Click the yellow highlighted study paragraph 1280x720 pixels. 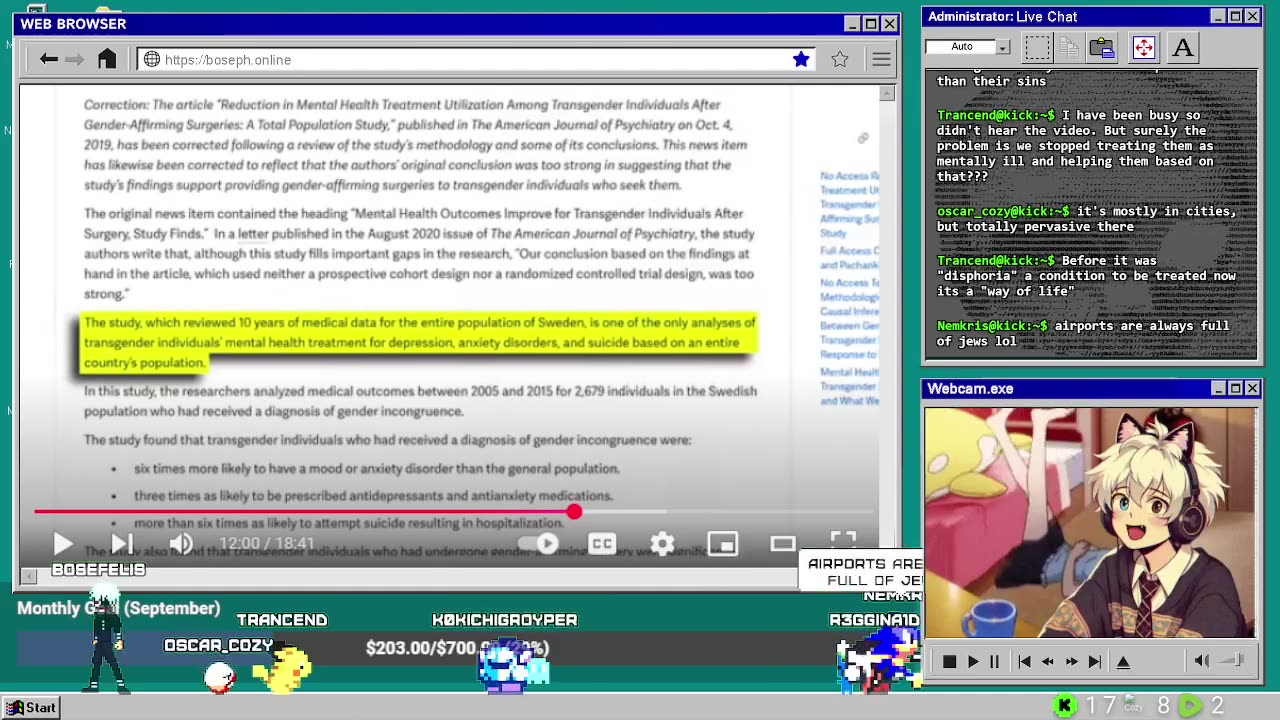[x=420, y=342]
